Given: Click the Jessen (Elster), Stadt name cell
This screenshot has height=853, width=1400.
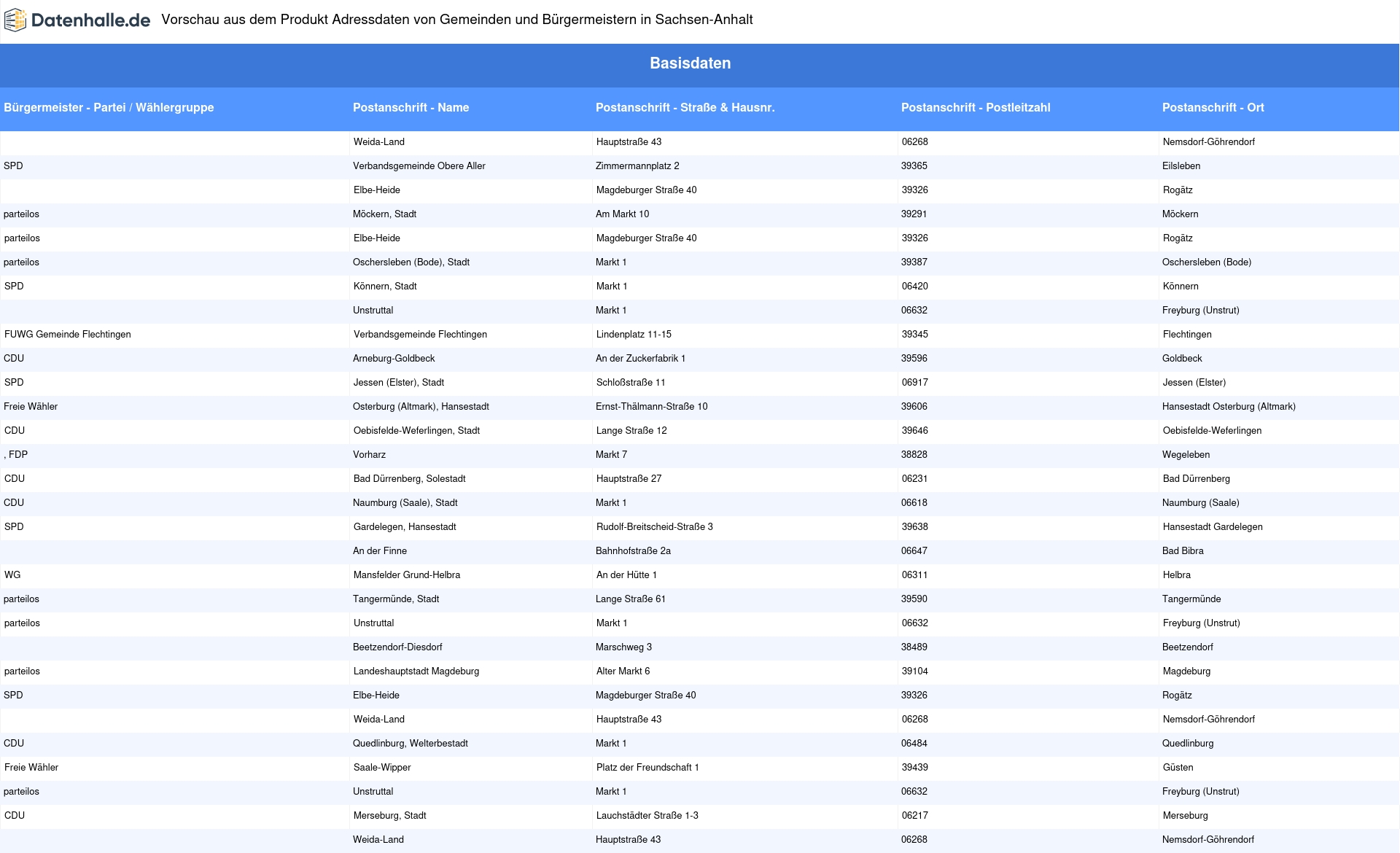Looking at the screenshot, I should tap(399, 383).
